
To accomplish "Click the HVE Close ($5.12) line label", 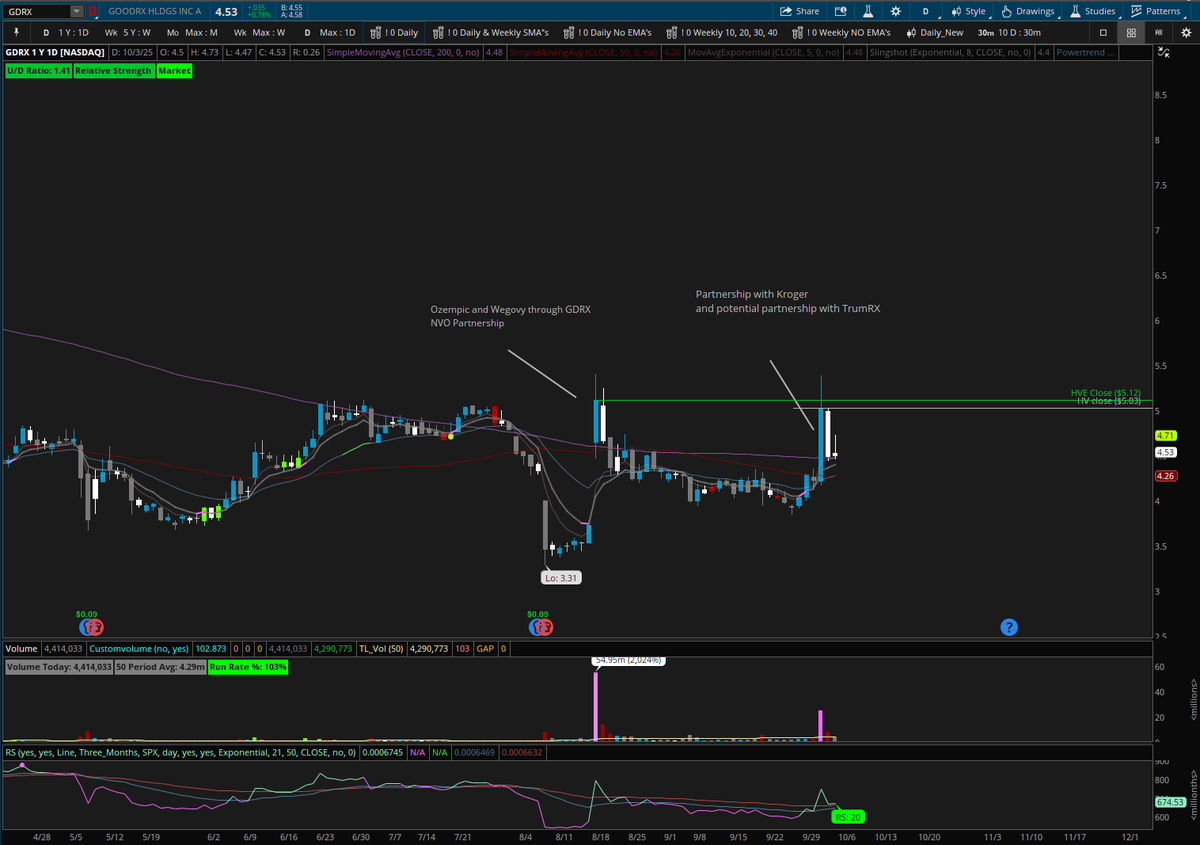I will pos(1105,392).
